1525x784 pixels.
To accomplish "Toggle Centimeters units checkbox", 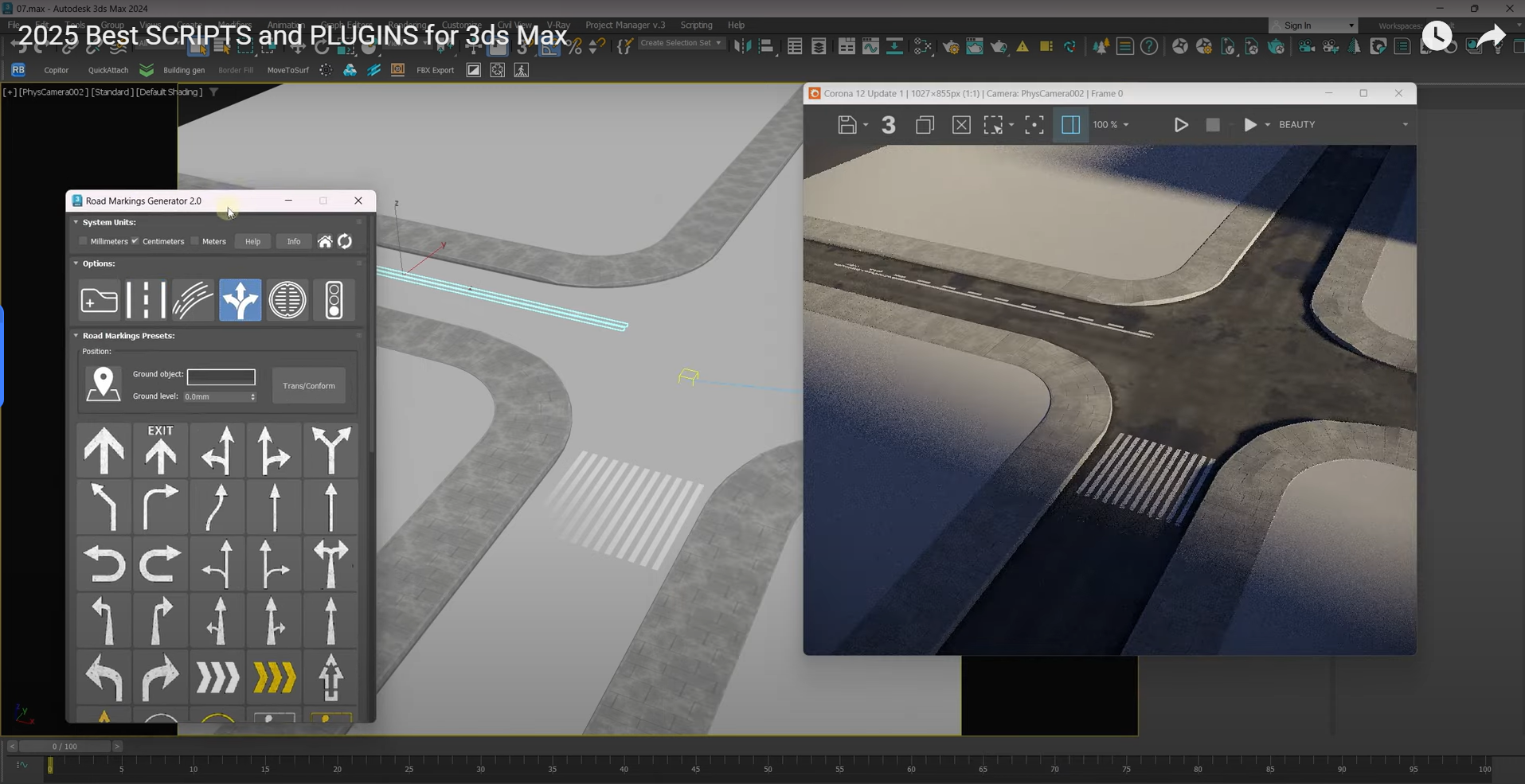I will click(135, 241).
